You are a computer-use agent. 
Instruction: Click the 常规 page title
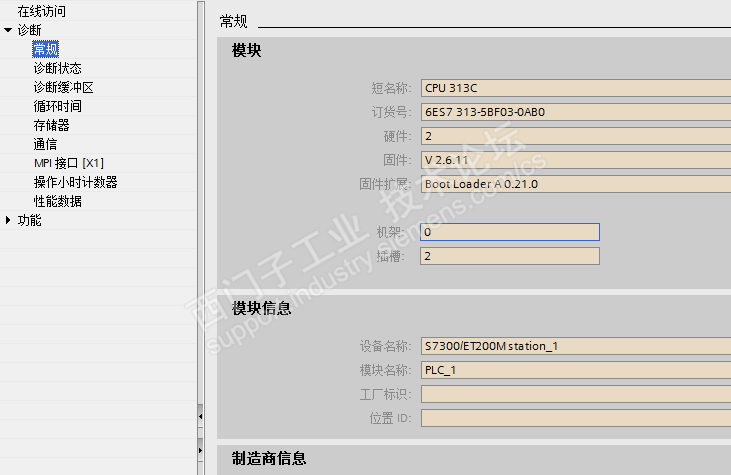(x=234, y=21)
